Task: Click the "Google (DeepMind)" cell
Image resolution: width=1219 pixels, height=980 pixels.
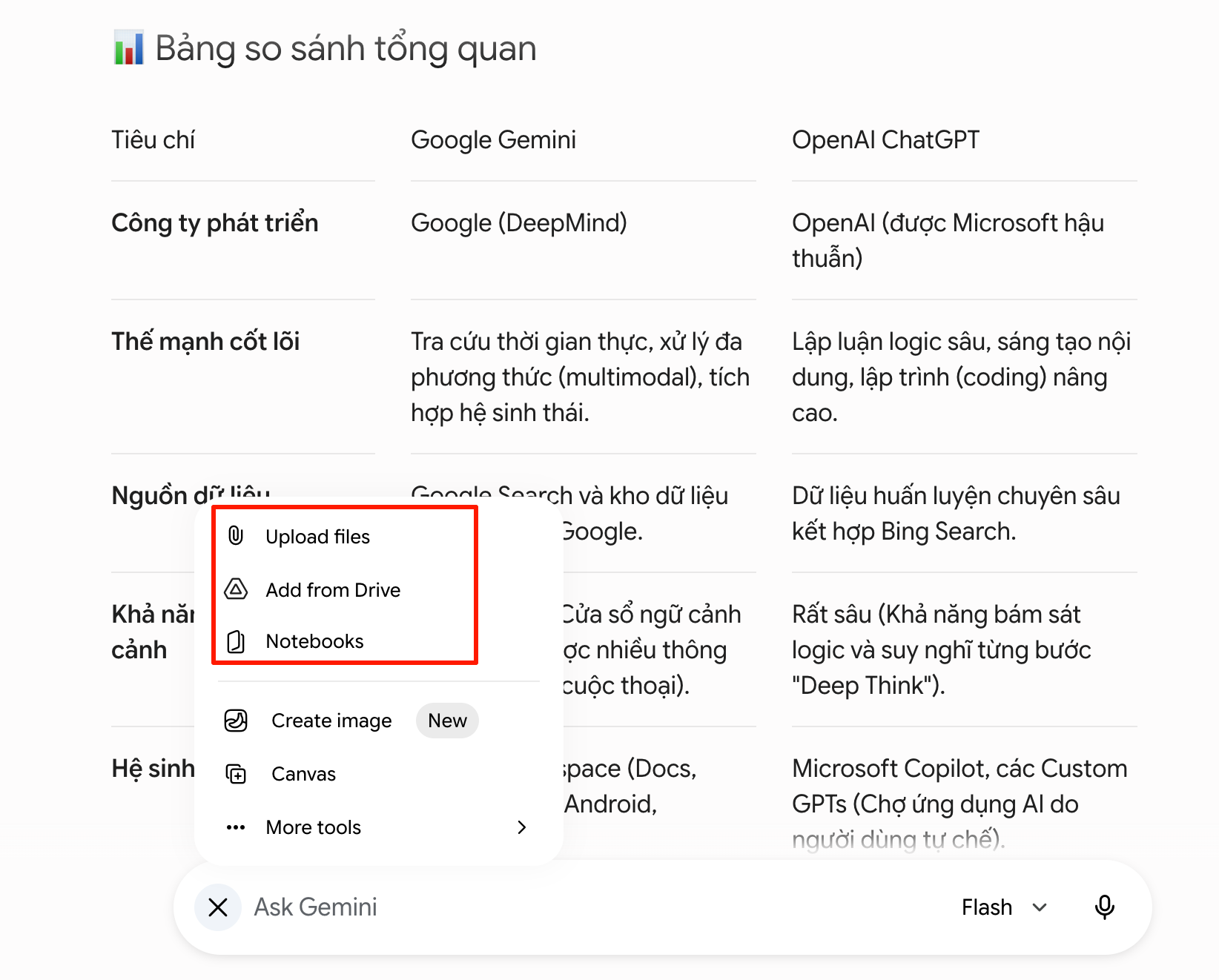Action: [x=519, y=223]
